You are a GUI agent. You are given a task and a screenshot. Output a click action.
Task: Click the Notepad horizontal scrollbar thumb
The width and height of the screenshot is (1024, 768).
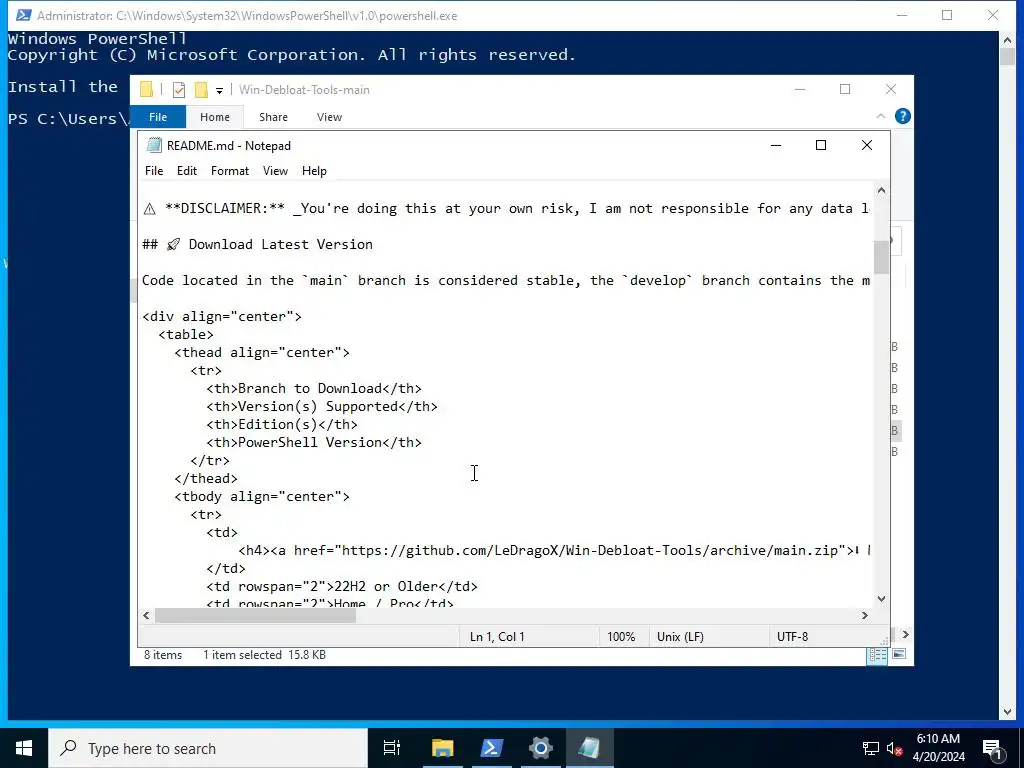pyautogui.click(x=255, y=616)
